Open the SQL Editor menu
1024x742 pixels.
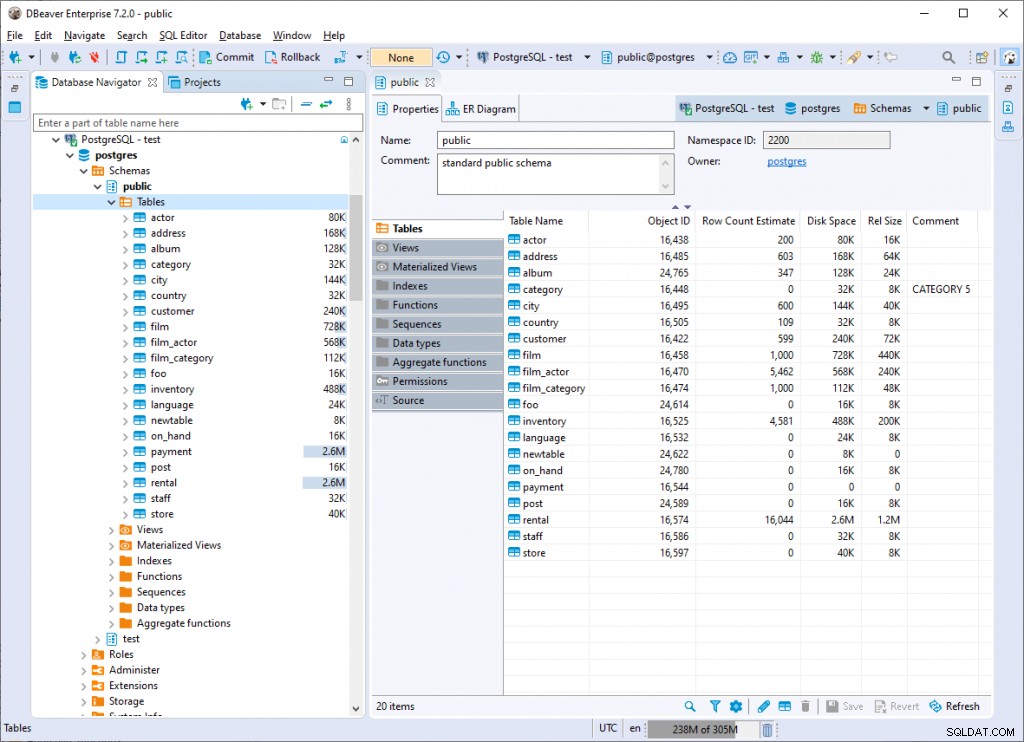coord(183,35)
